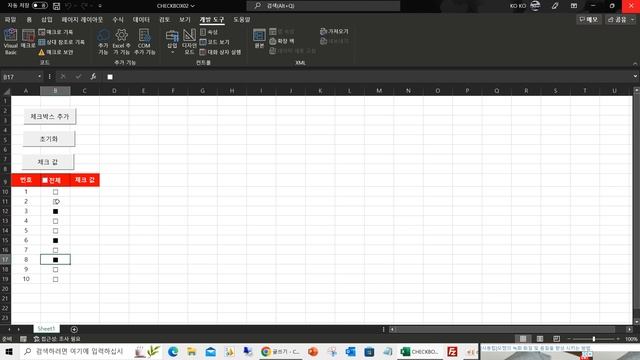Open the Name Box dropdown arrow

click(39, 77)
